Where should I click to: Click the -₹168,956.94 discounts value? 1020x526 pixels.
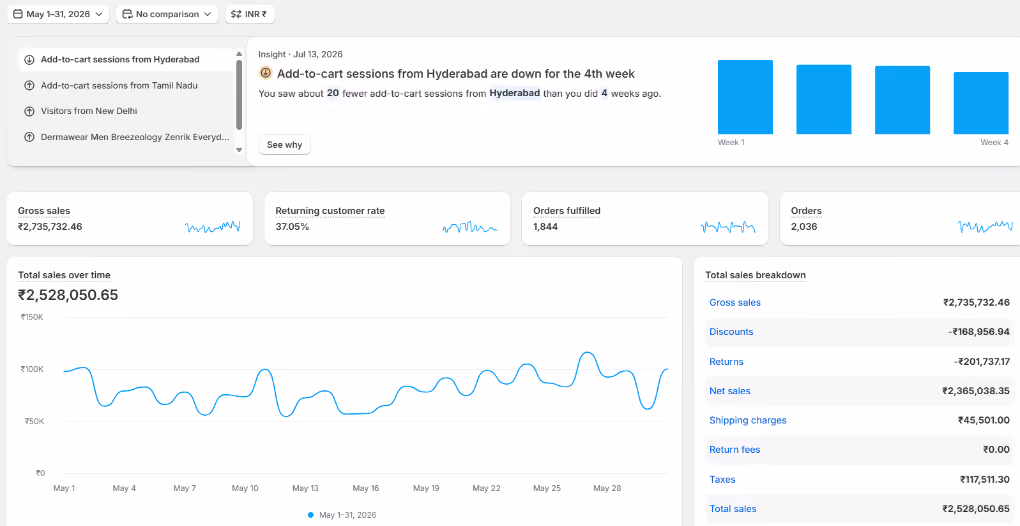(978, 332)
